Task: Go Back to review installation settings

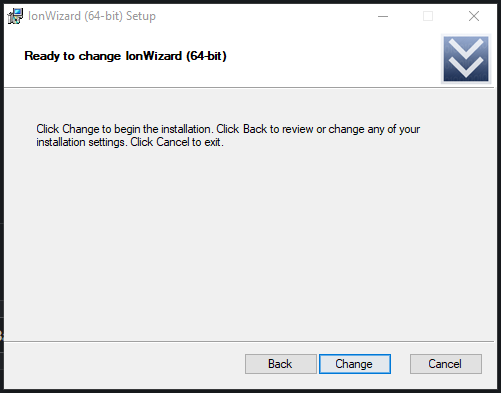Action: [x=281, y=364]
